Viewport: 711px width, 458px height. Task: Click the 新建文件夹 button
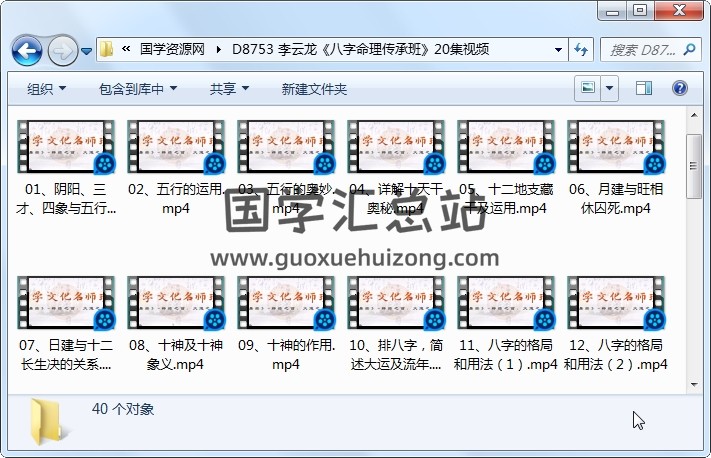tap(314, 89)
